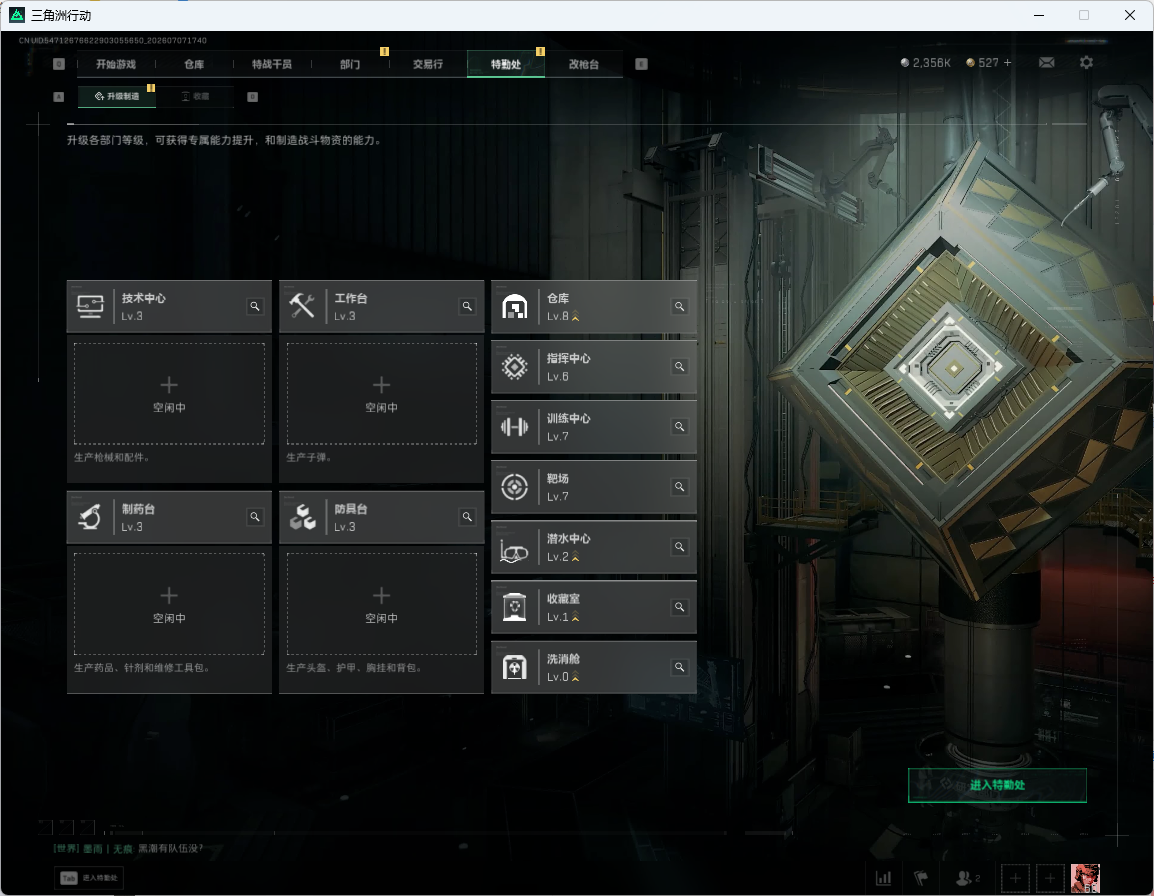
Task: Inspect 仓库 Lv.8 with its magnifier icon
Action: 679,306
